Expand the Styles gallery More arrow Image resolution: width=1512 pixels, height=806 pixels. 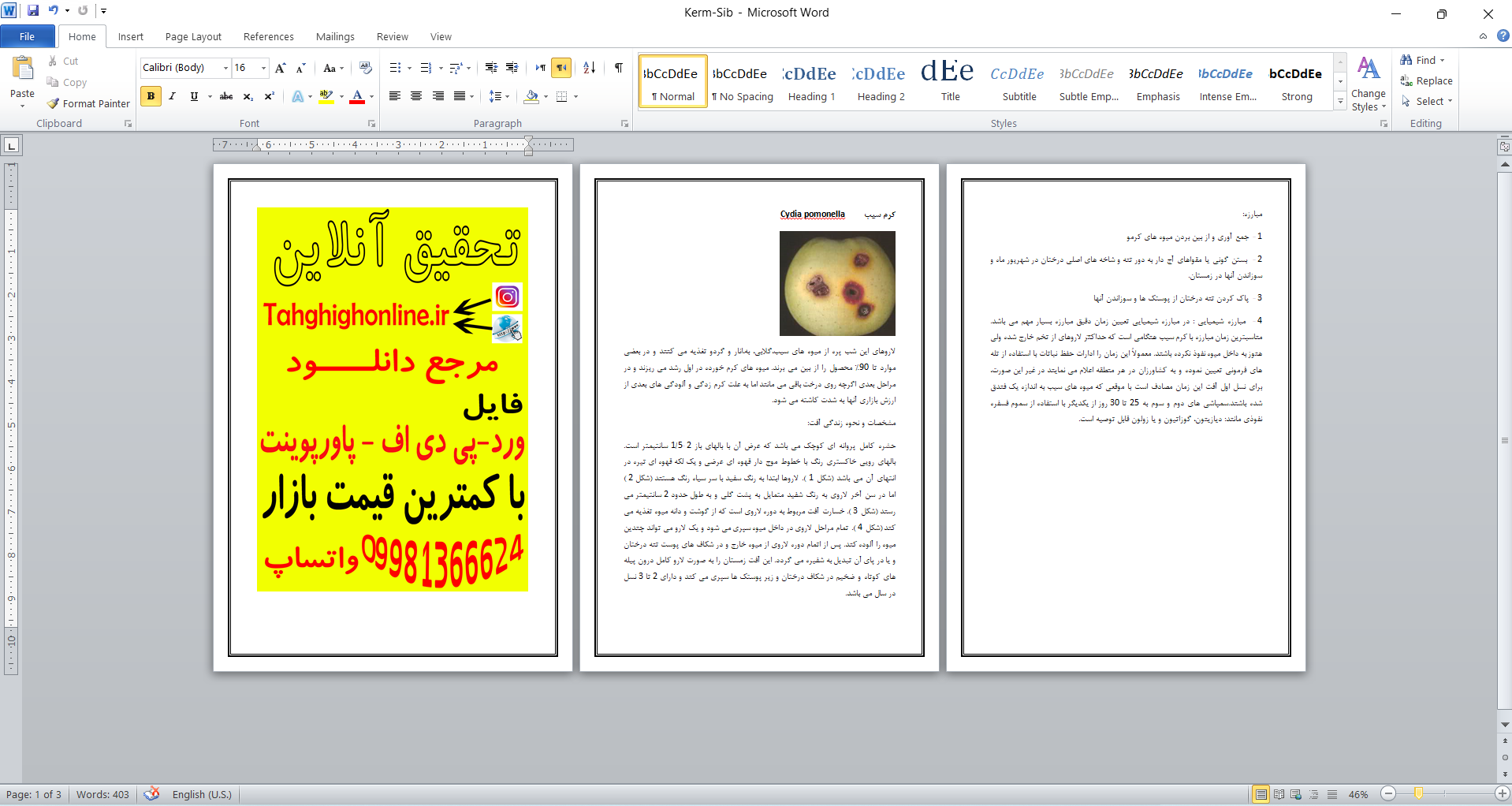point(1340,101)
